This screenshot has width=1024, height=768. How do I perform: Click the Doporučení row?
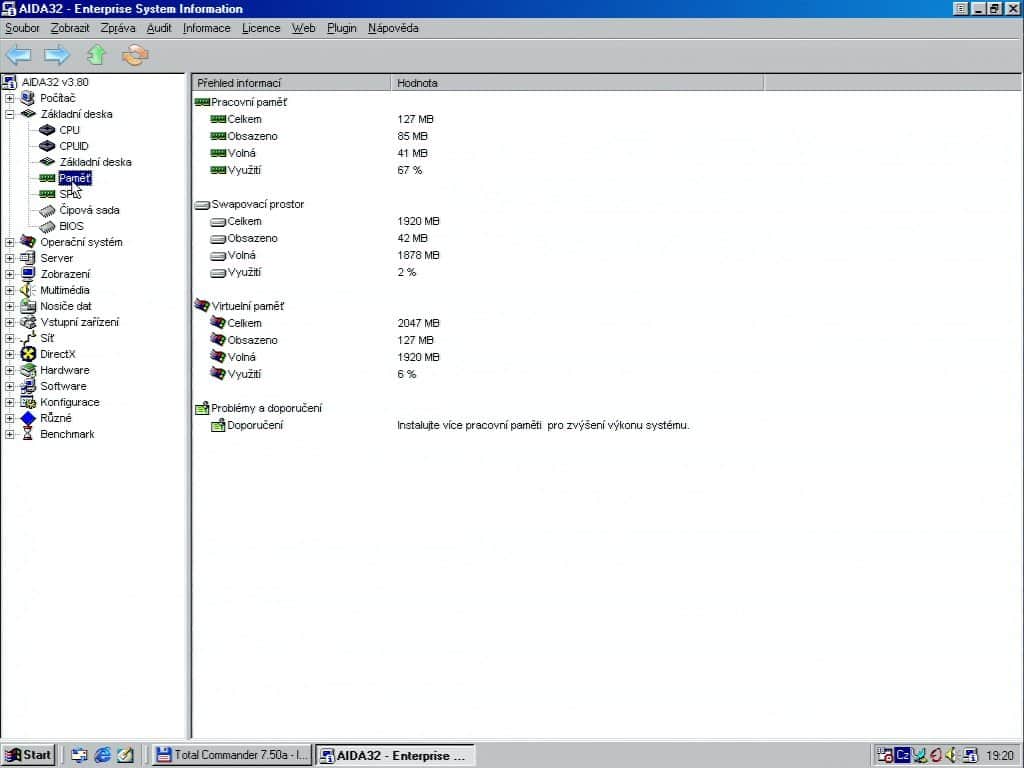255,425
